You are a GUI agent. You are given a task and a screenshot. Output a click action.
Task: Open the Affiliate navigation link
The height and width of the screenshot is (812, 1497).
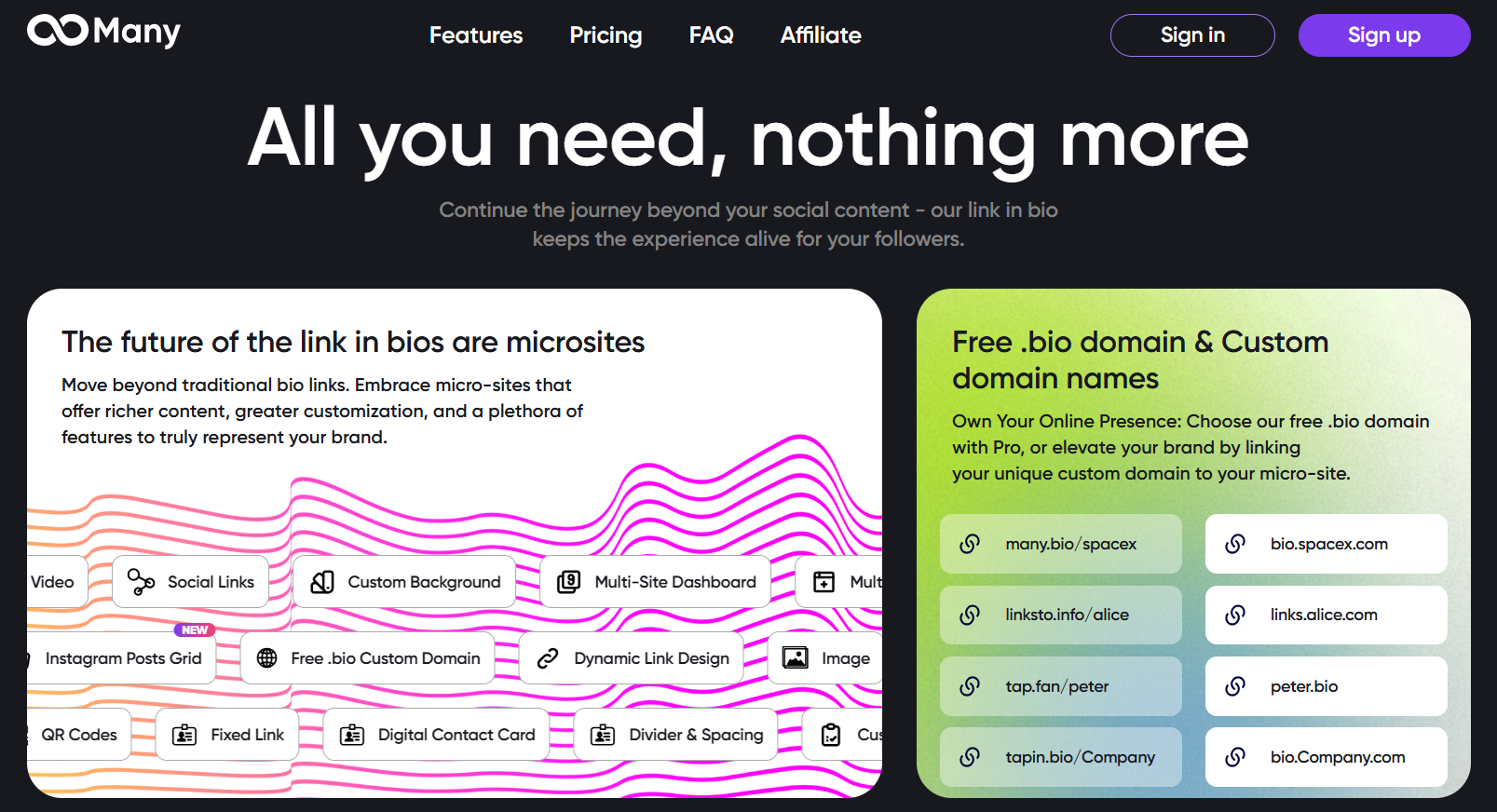[x=821, y=35]
